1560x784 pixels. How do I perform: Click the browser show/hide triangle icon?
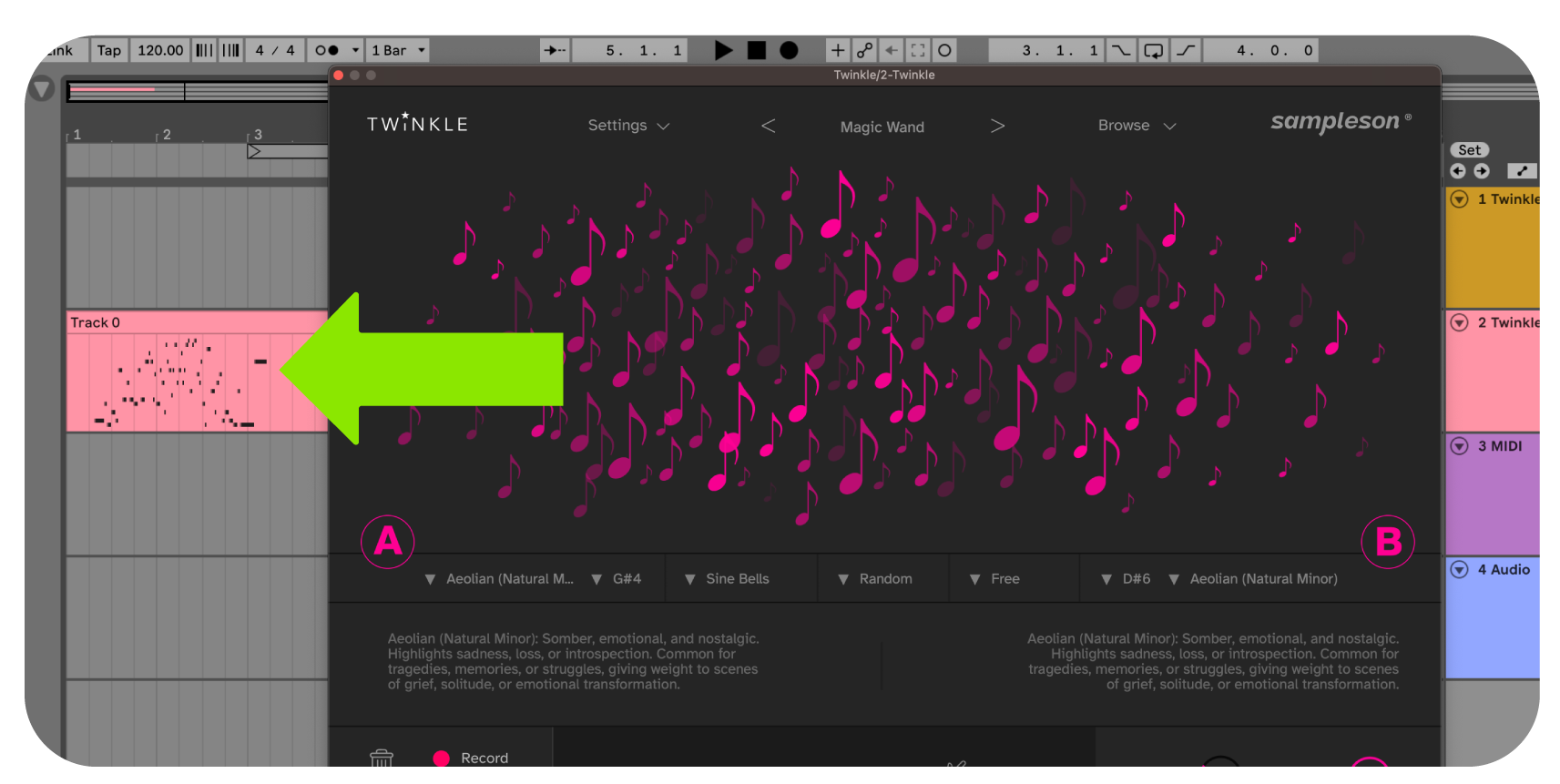tap(42, 88)
